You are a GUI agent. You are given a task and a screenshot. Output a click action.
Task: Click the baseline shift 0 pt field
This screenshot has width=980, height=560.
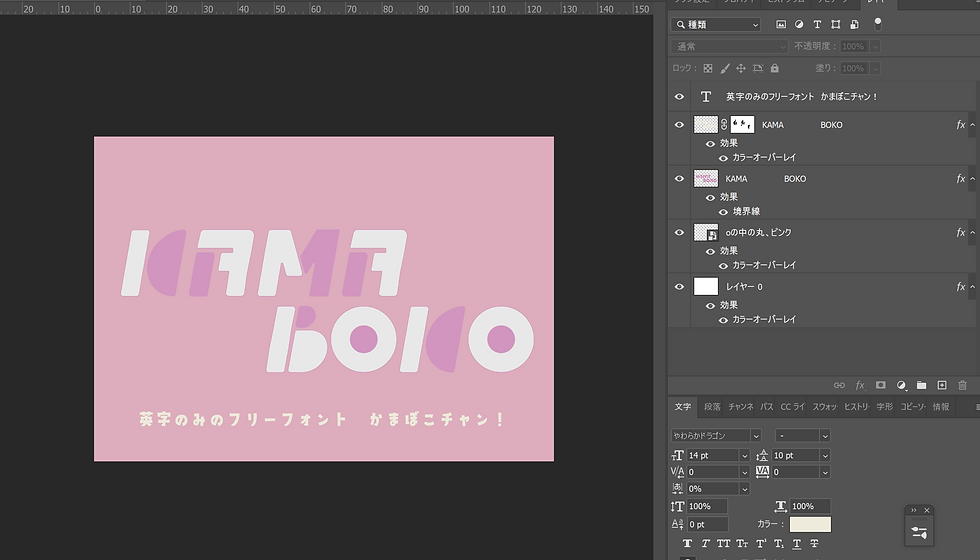pos(708,524)
